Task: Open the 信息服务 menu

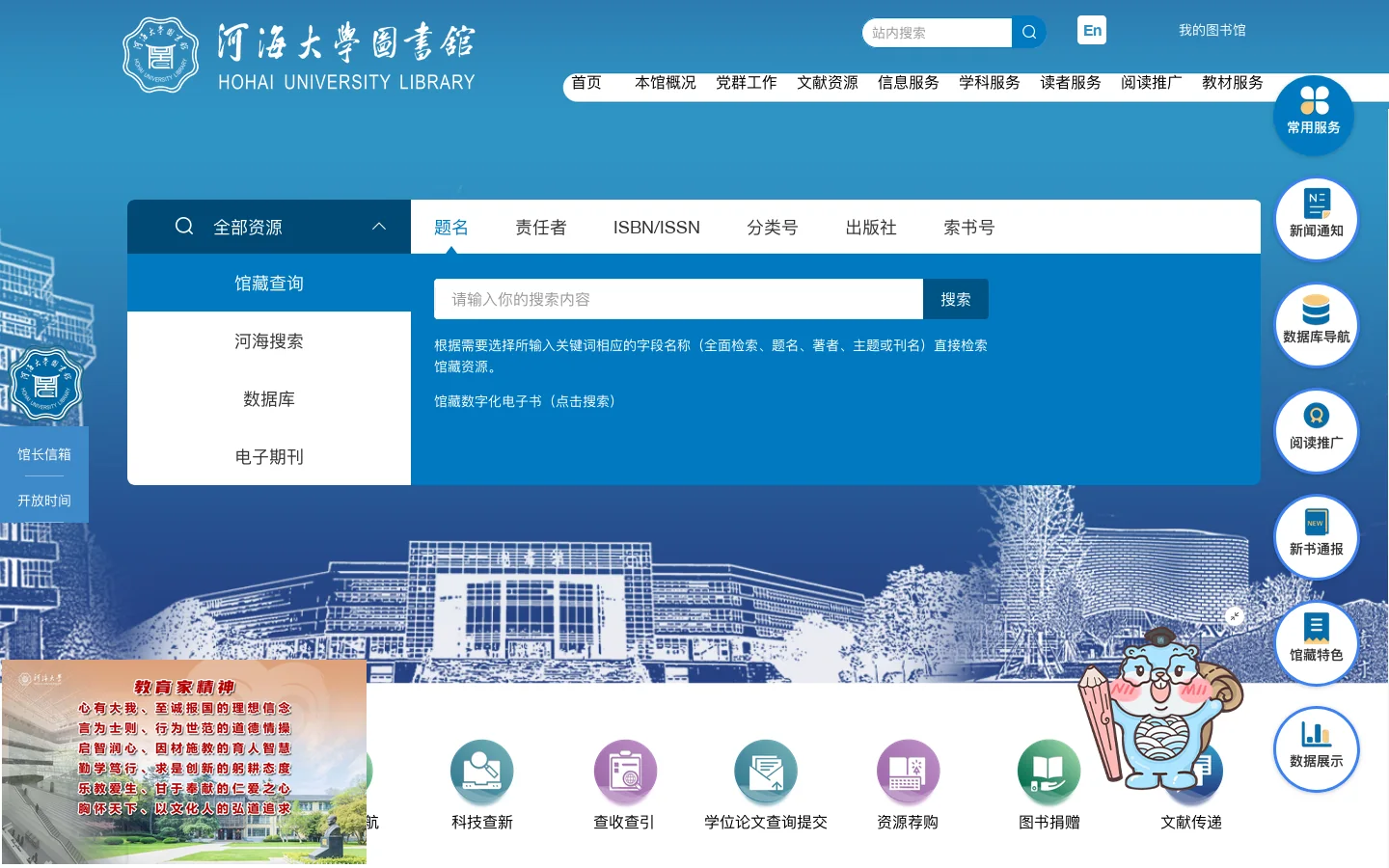Action: [909, 82]
